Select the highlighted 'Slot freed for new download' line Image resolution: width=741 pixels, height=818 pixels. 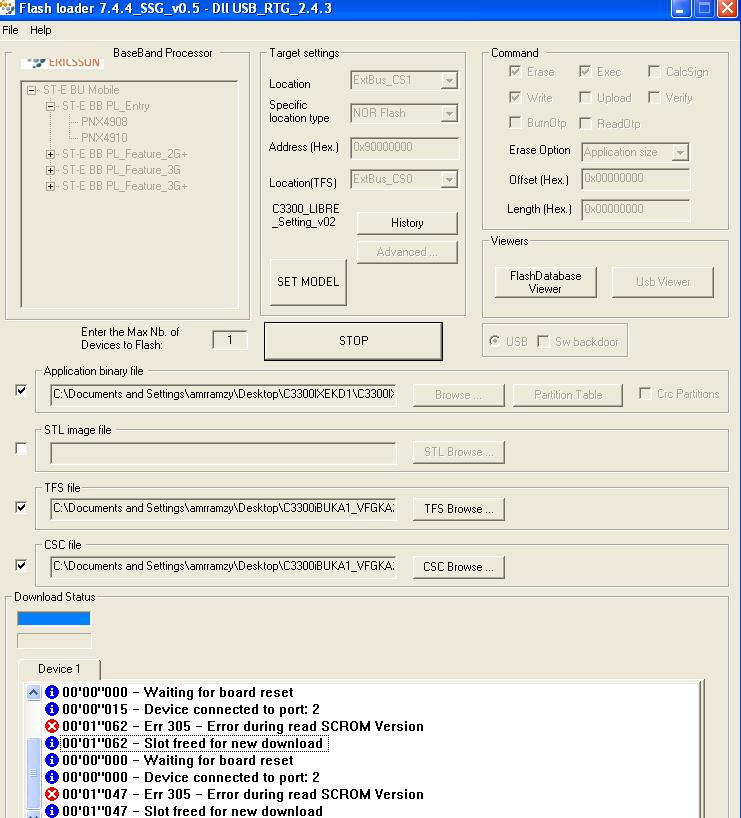(x=194, y=743)
